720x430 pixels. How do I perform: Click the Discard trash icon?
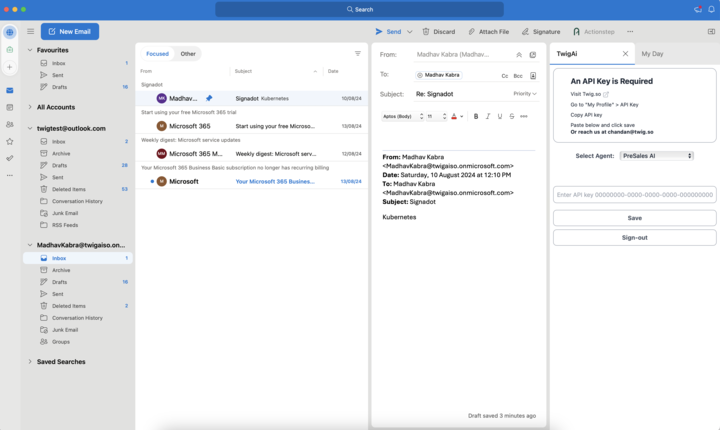[x=427, y=32]
